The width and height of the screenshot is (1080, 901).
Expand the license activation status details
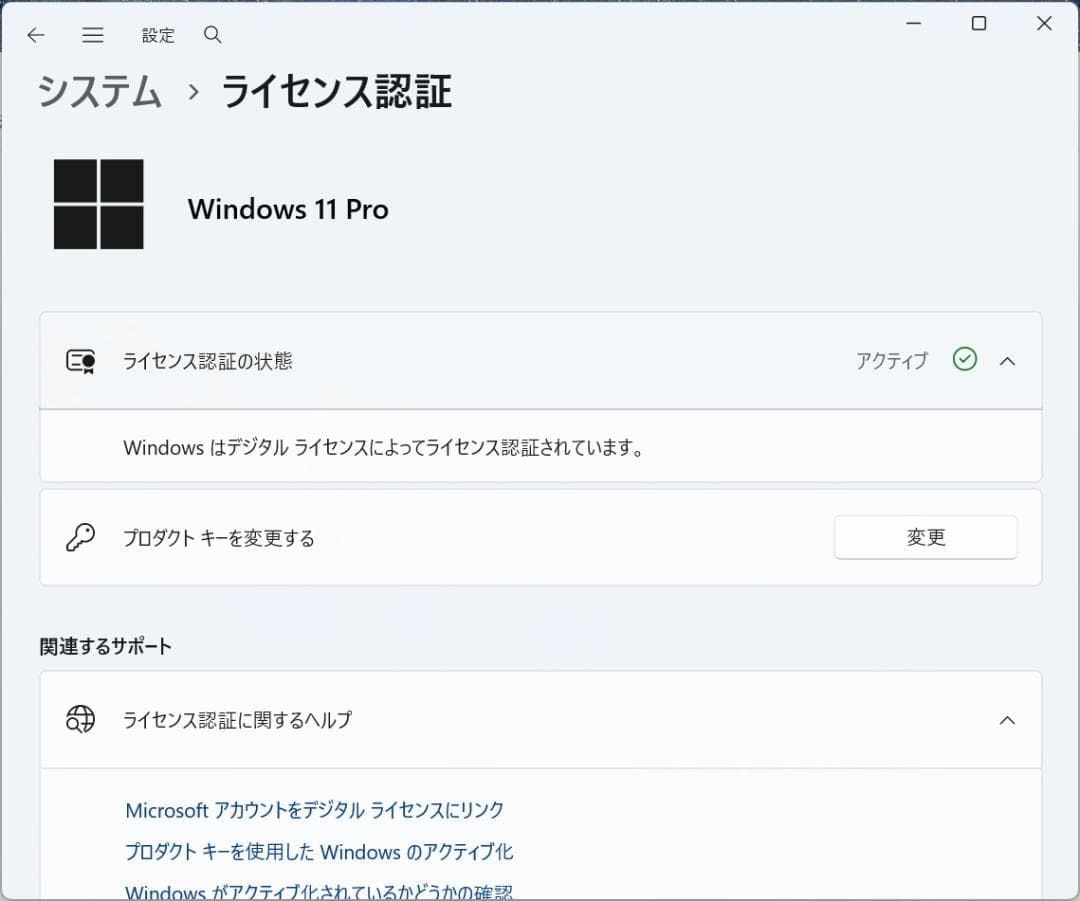point(1008,361)
